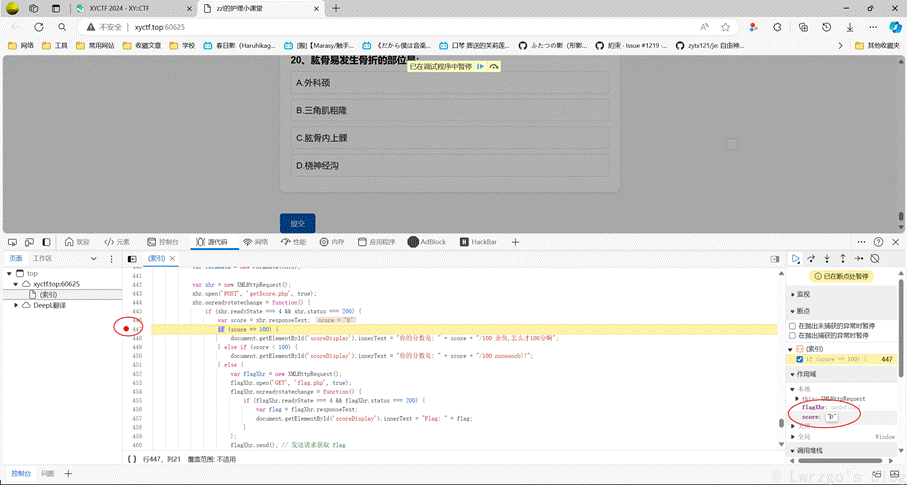The height and width of the screenshot is (485, 907).
Task: Click the step into function icon
Action: click(827, 259)
